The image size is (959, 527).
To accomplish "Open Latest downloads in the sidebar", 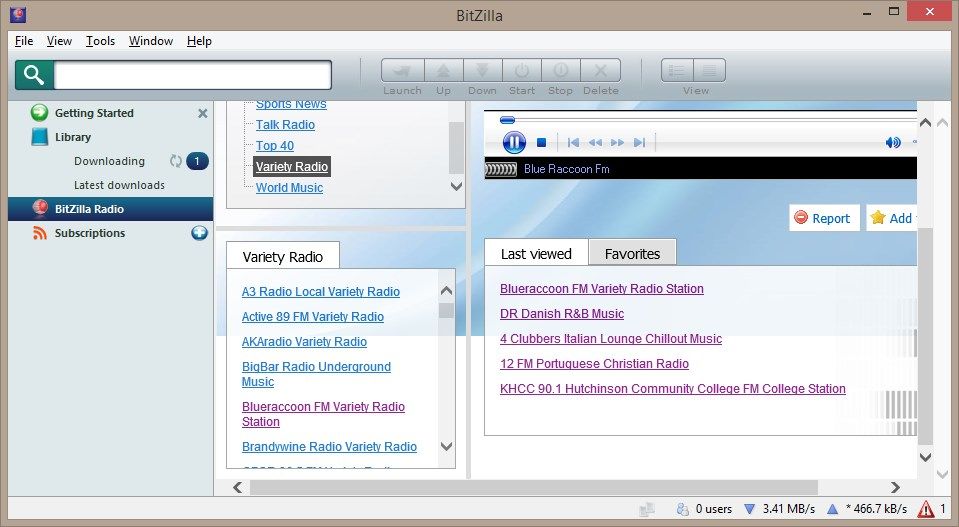I will (x=119, y=185).
